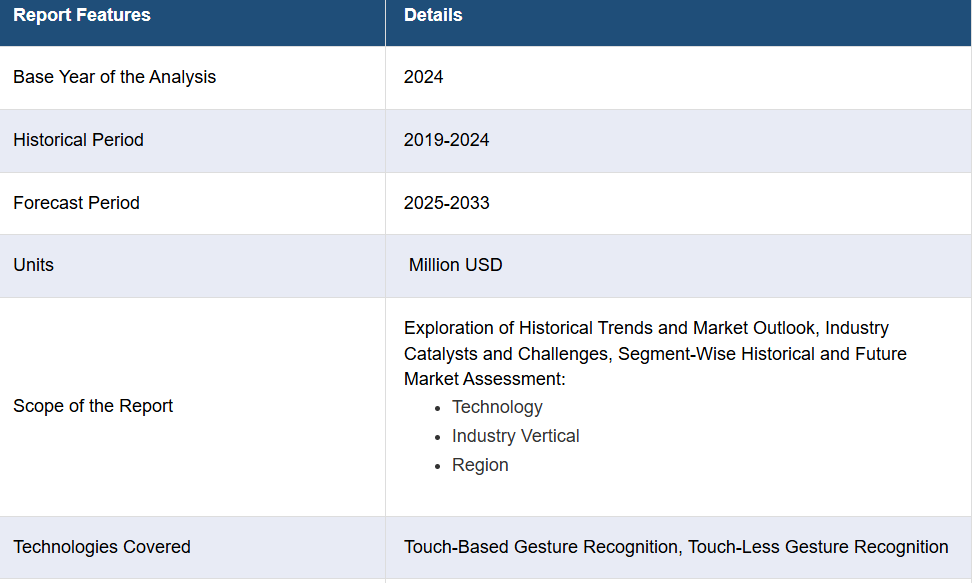Image resolution: width=975 pixels, height=583 pixels.
Task: Select the Units row label
Action: 33,265
